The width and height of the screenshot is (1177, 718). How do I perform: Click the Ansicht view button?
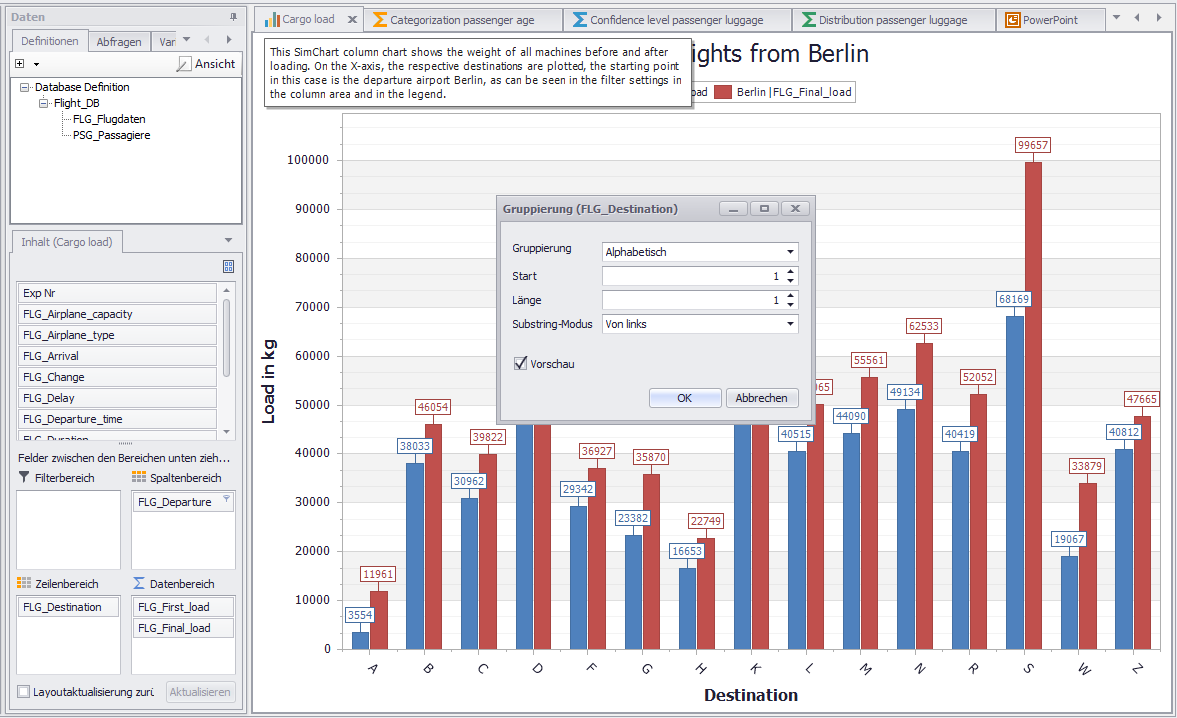207,64
